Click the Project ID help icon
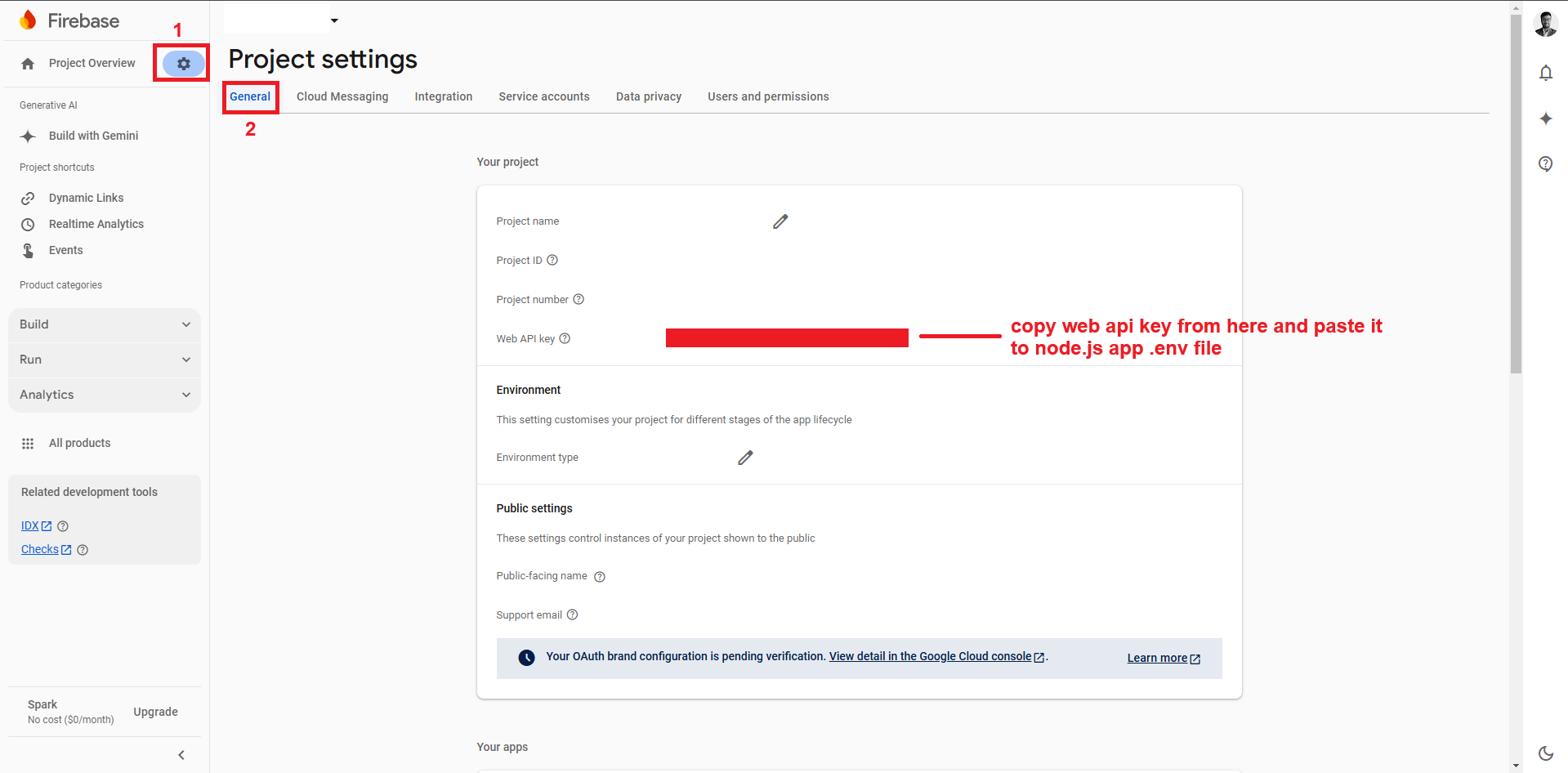This screenshot has width=1568, height=773. 552,260
